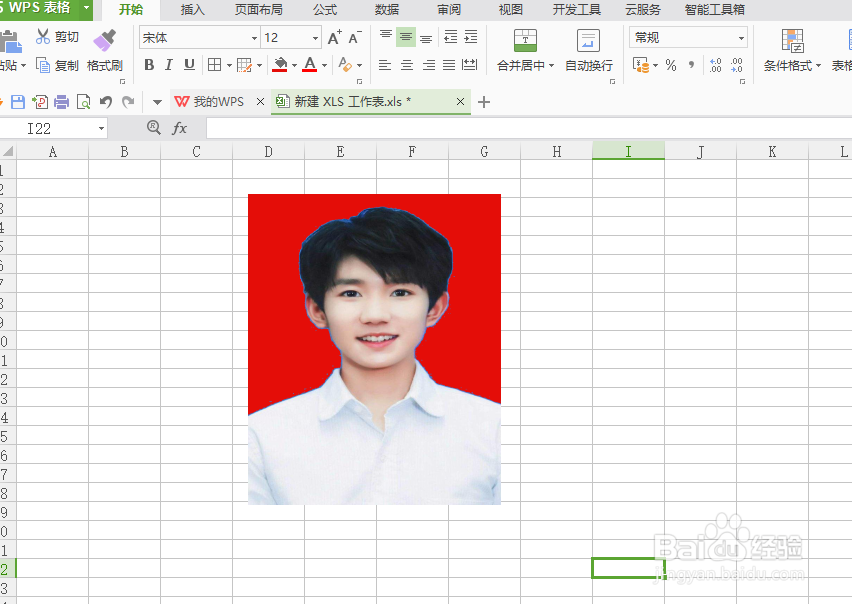Open the 页面布局 ribbon tab
Image resolution: width=852 pixels, height=604 pixels.
(259, 10)
